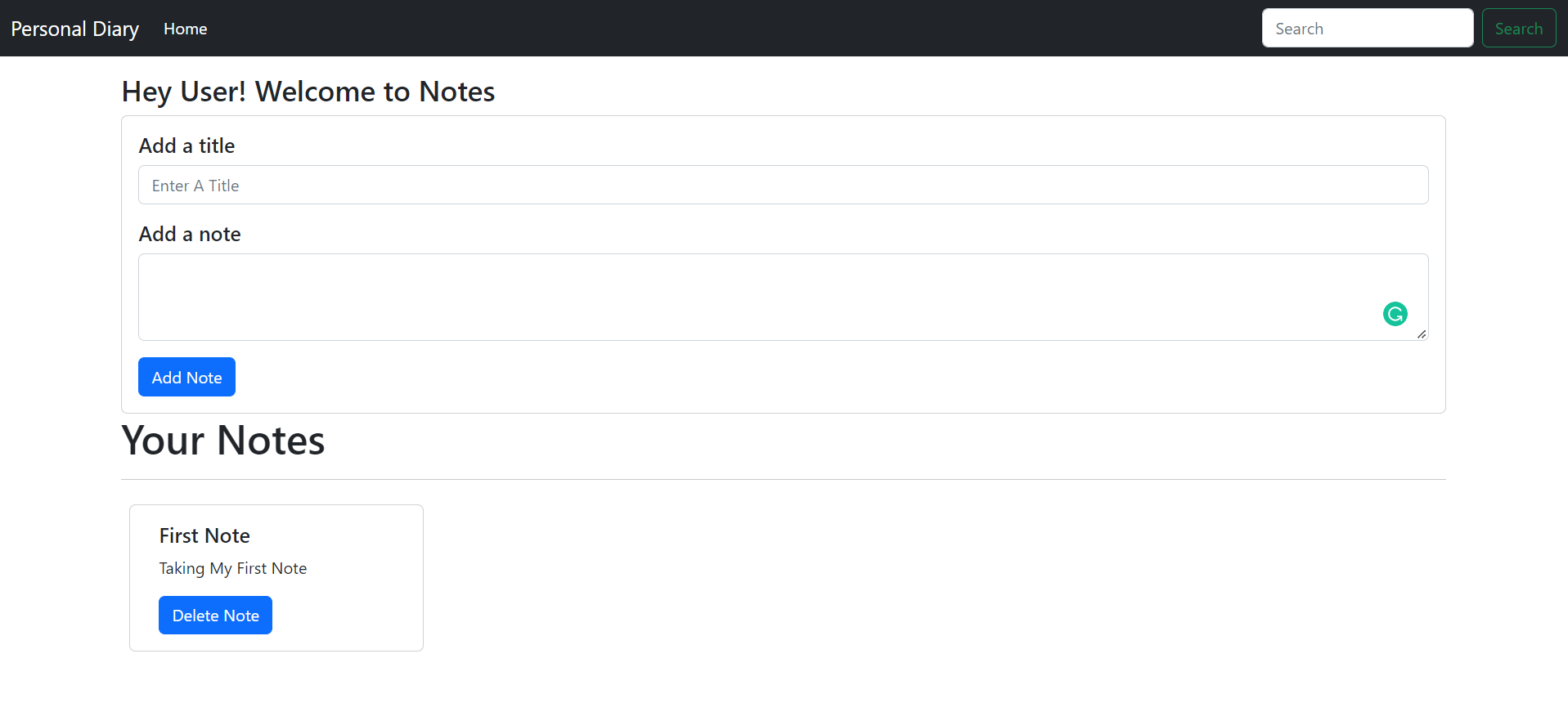Activate the search bar in the header
This screenshot has width=1568, height=721.
[x=1367, y=27]
